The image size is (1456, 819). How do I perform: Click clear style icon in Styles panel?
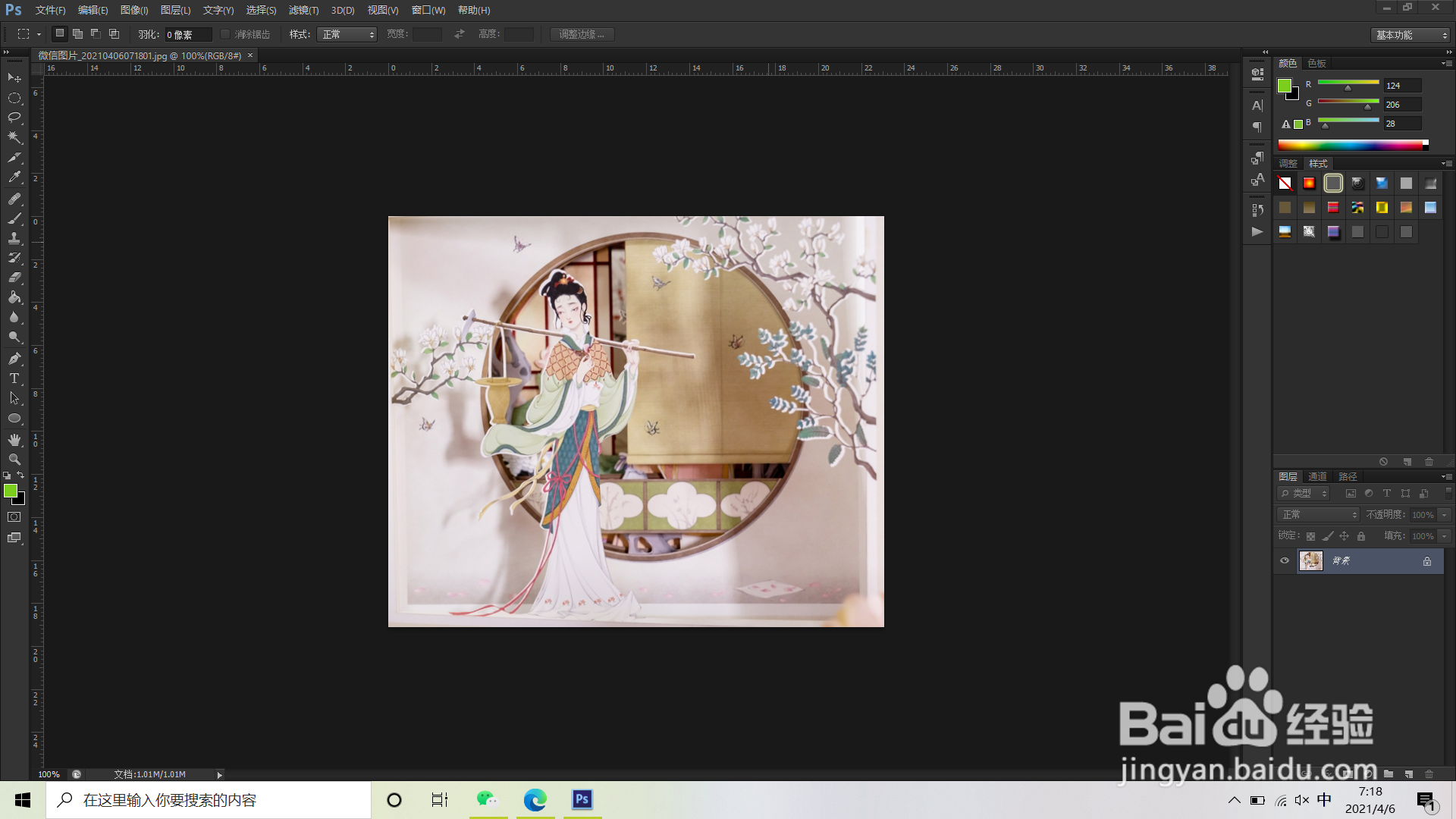click(1383, 462)
